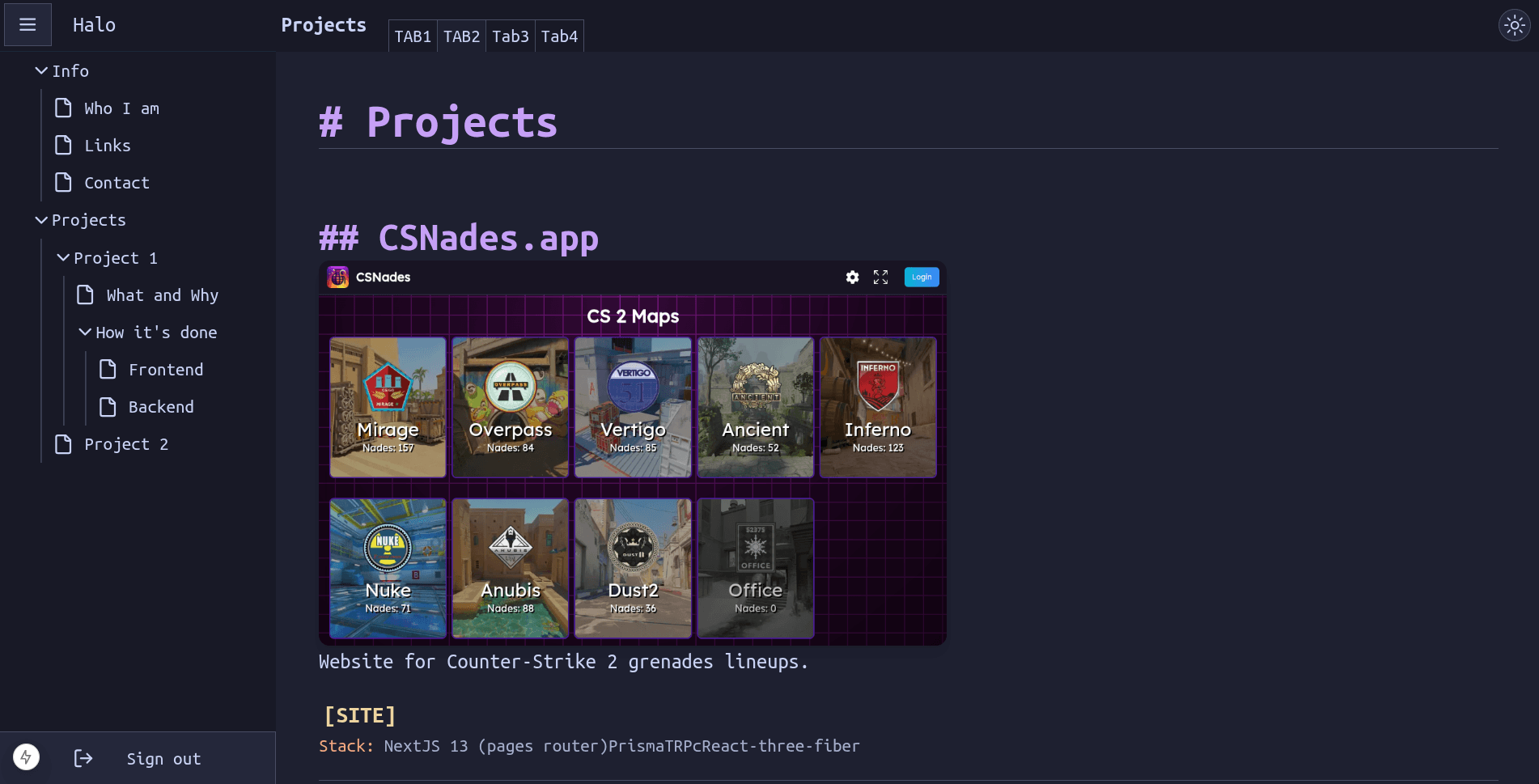Collapse the How it's done chevron
The height and width of the screenshot is (784, 1539).
click(85, 332)
